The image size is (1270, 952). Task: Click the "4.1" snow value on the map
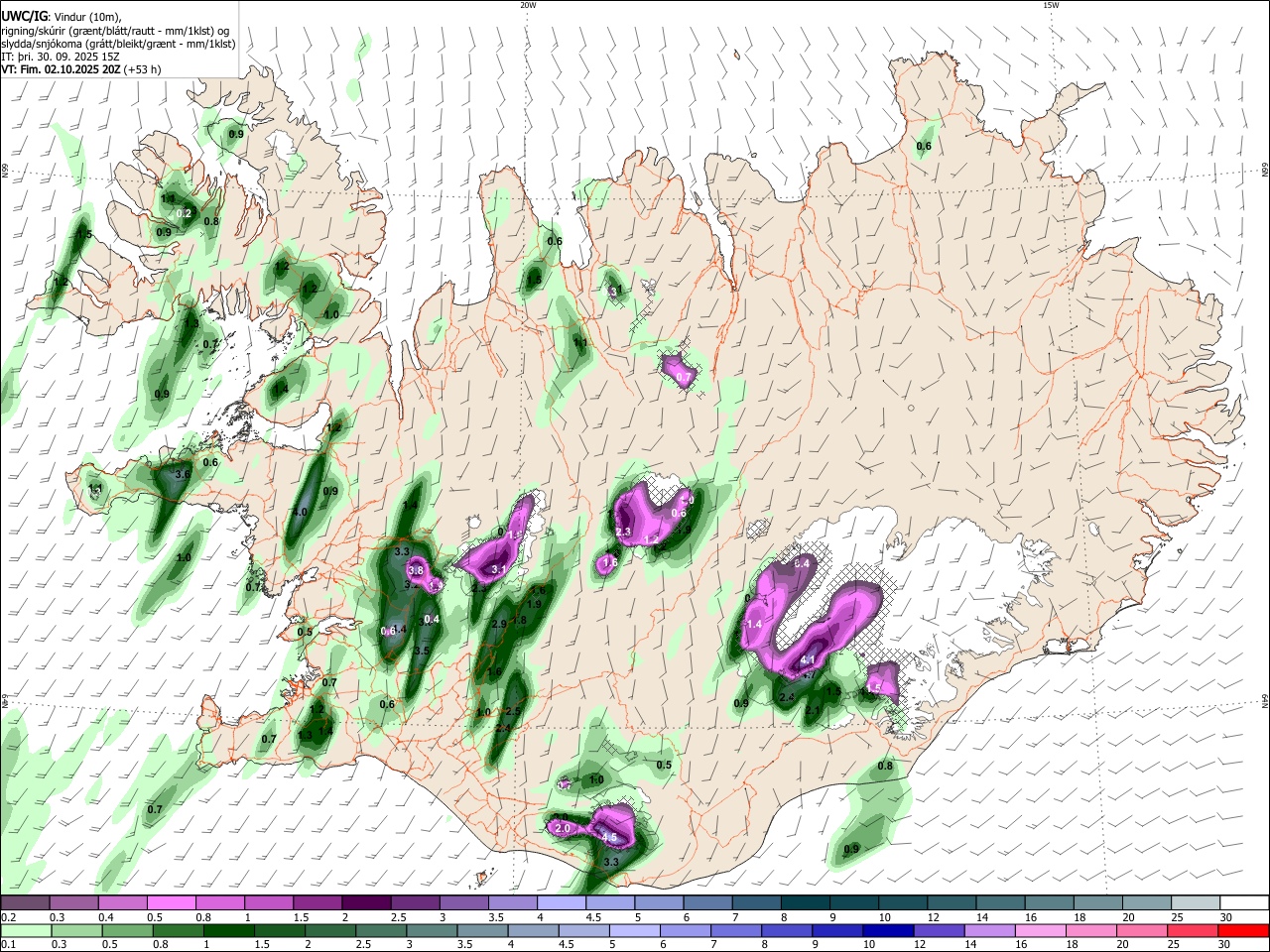808,660
